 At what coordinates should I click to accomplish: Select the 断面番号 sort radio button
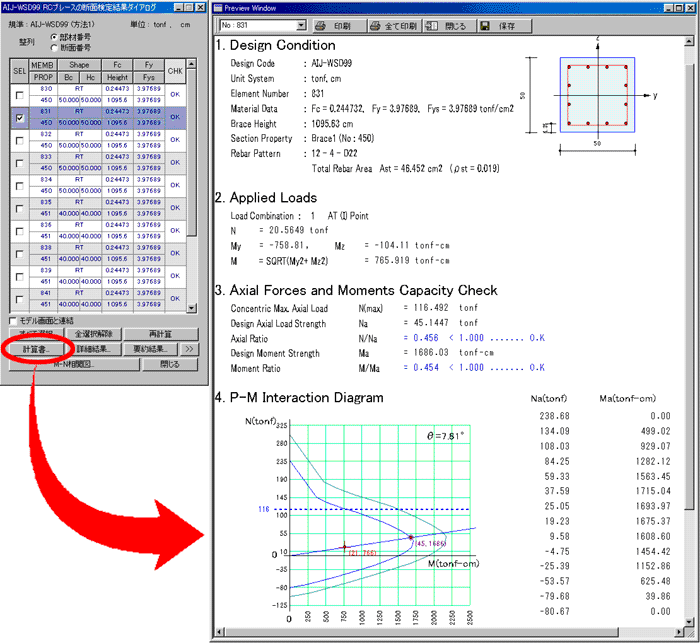54,47
